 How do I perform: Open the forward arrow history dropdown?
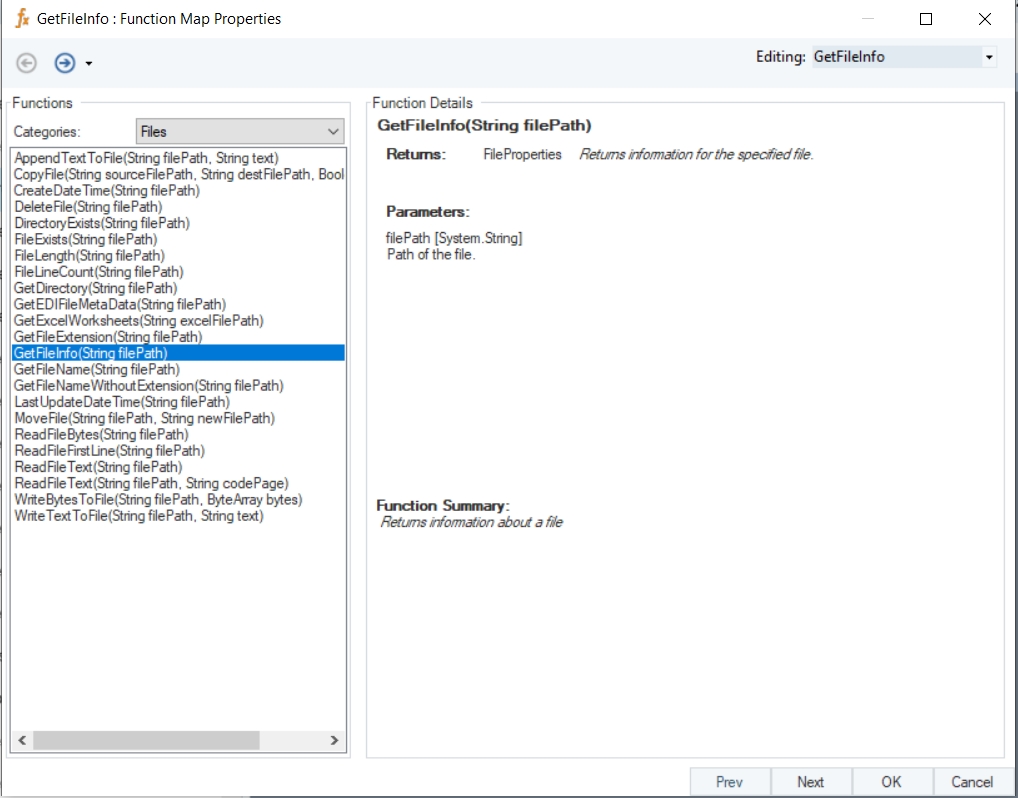tap(89, 64)
